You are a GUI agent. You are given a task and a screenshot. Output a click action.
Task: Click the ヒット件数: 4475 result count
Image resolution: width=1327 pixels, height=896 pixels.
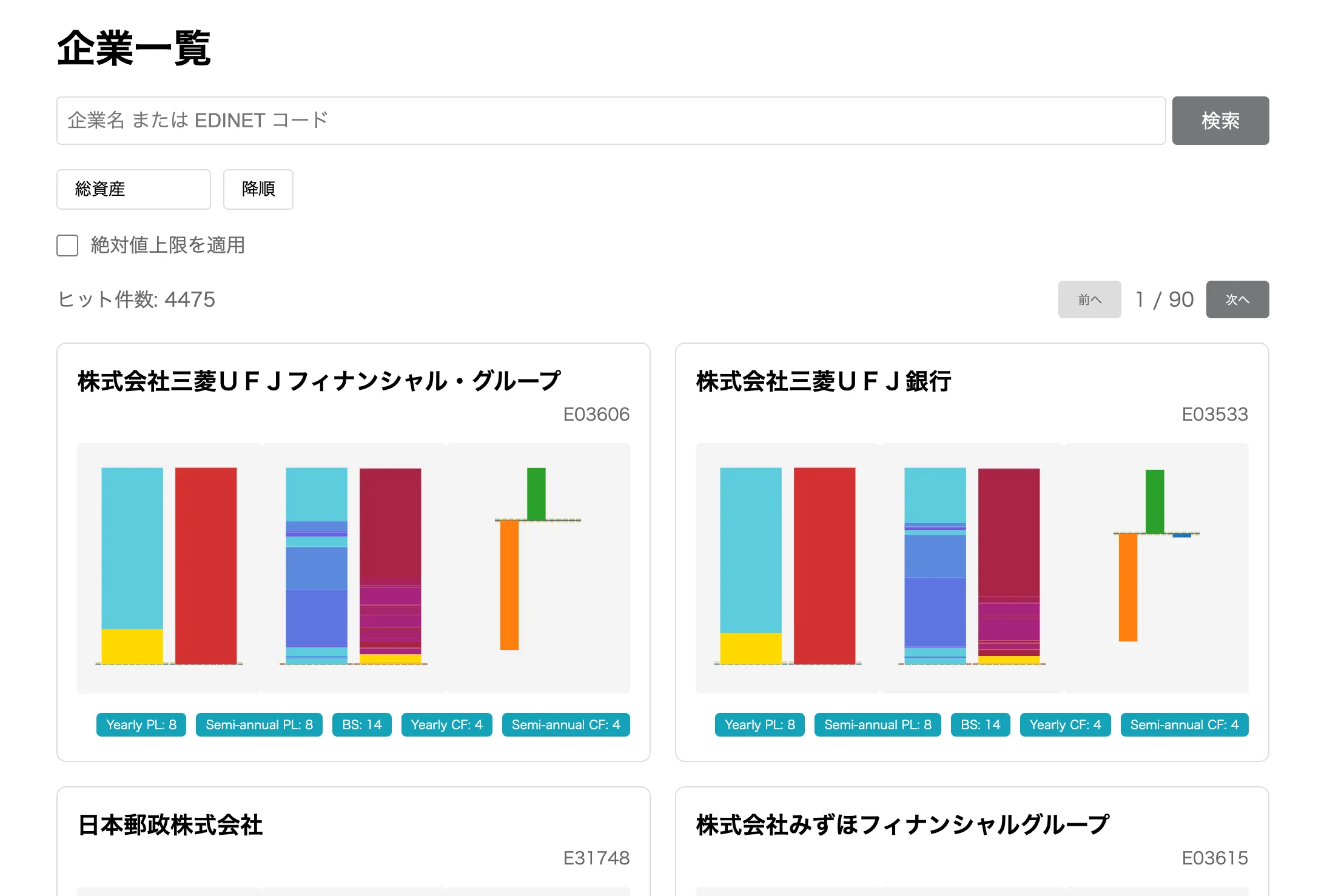click(x=136, y=299)
